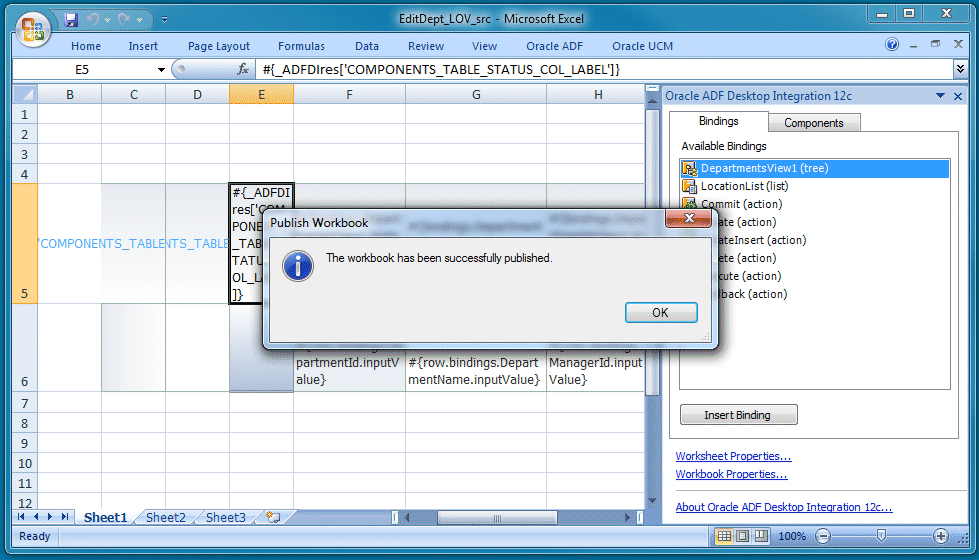
Task: Select Normal view in status bar
Action: (724, 536)
